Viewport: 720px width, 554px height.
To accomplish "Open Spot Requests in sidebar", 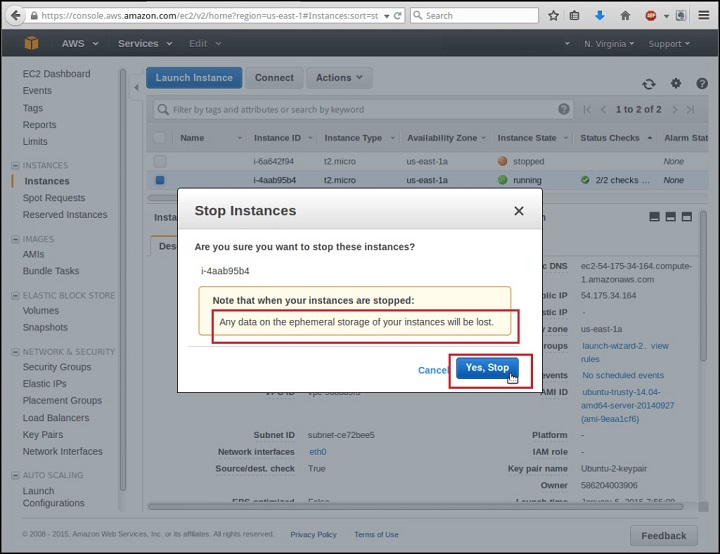I will pos(54,198).
